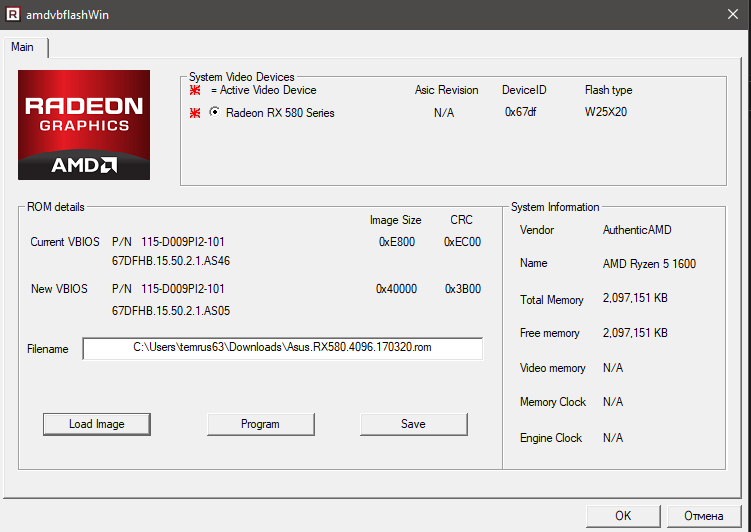Click the Total Memory label

click(552, 300)
